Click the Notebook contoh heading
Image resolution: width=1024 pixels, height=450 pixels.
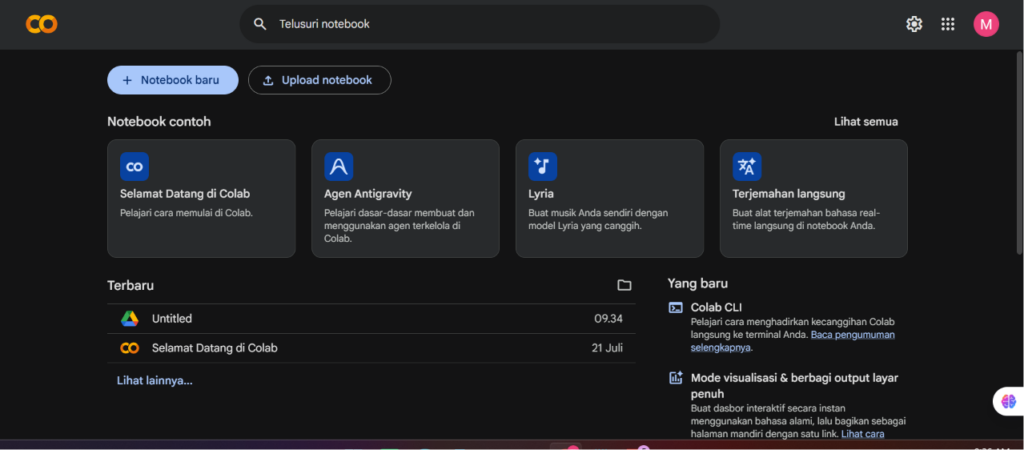(159, 121)
